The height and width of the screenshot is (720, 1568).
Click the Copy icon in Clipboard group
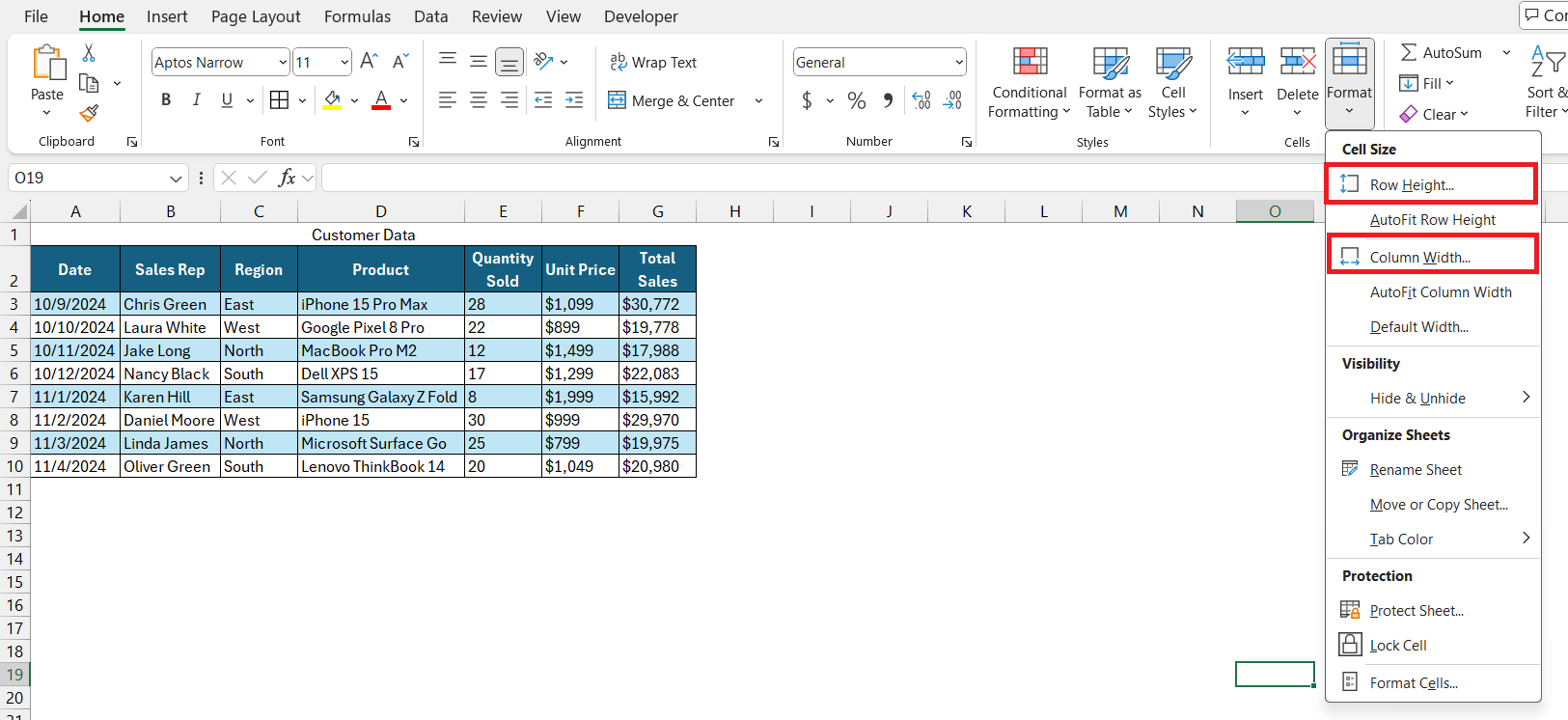click(89, 83)
